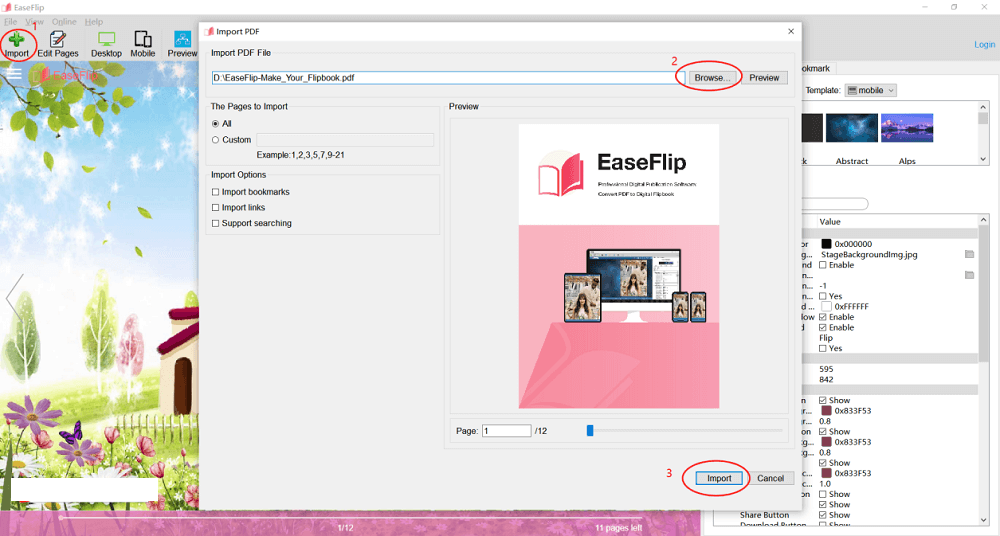Screen dimensions: 1000x536
Task: Select the Custom pages radio button
Action: 215,140
